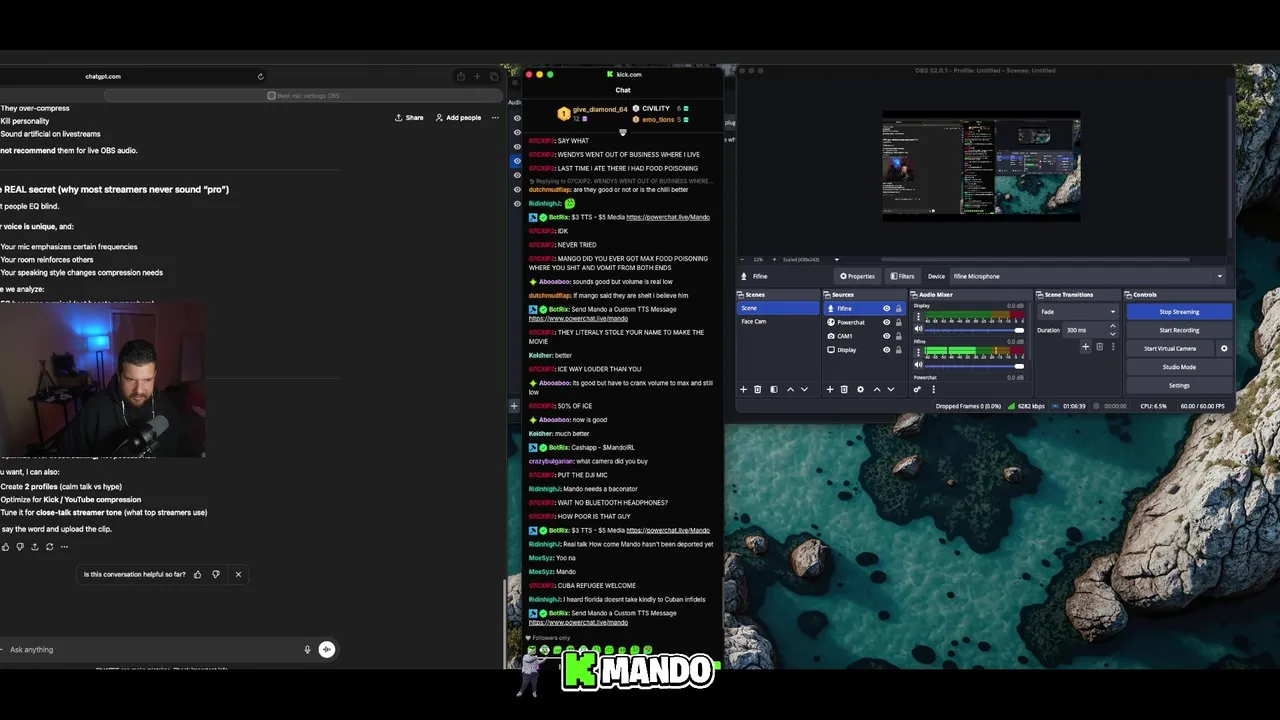Select the CAM1 source row
Image resolution: width=1280 pixels, height=720 pixels.
[x=865, y=336]
